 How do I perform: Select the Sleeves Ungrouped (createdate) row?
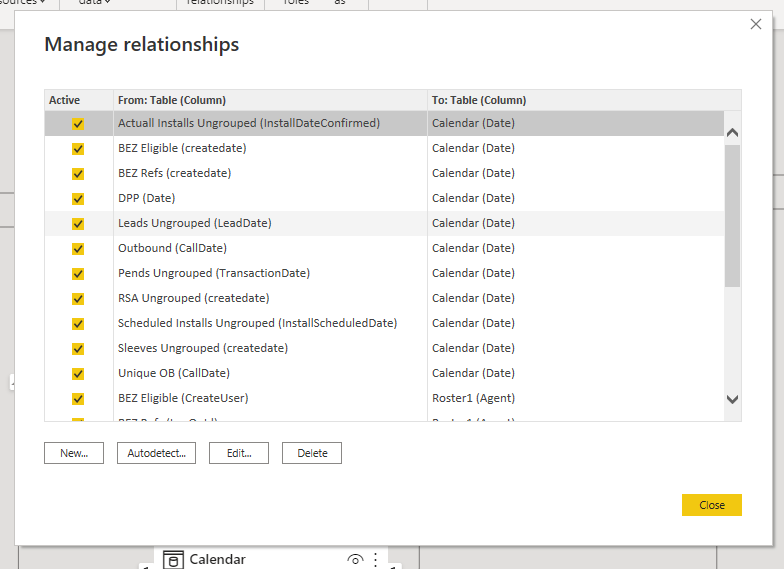coord(384,348)
